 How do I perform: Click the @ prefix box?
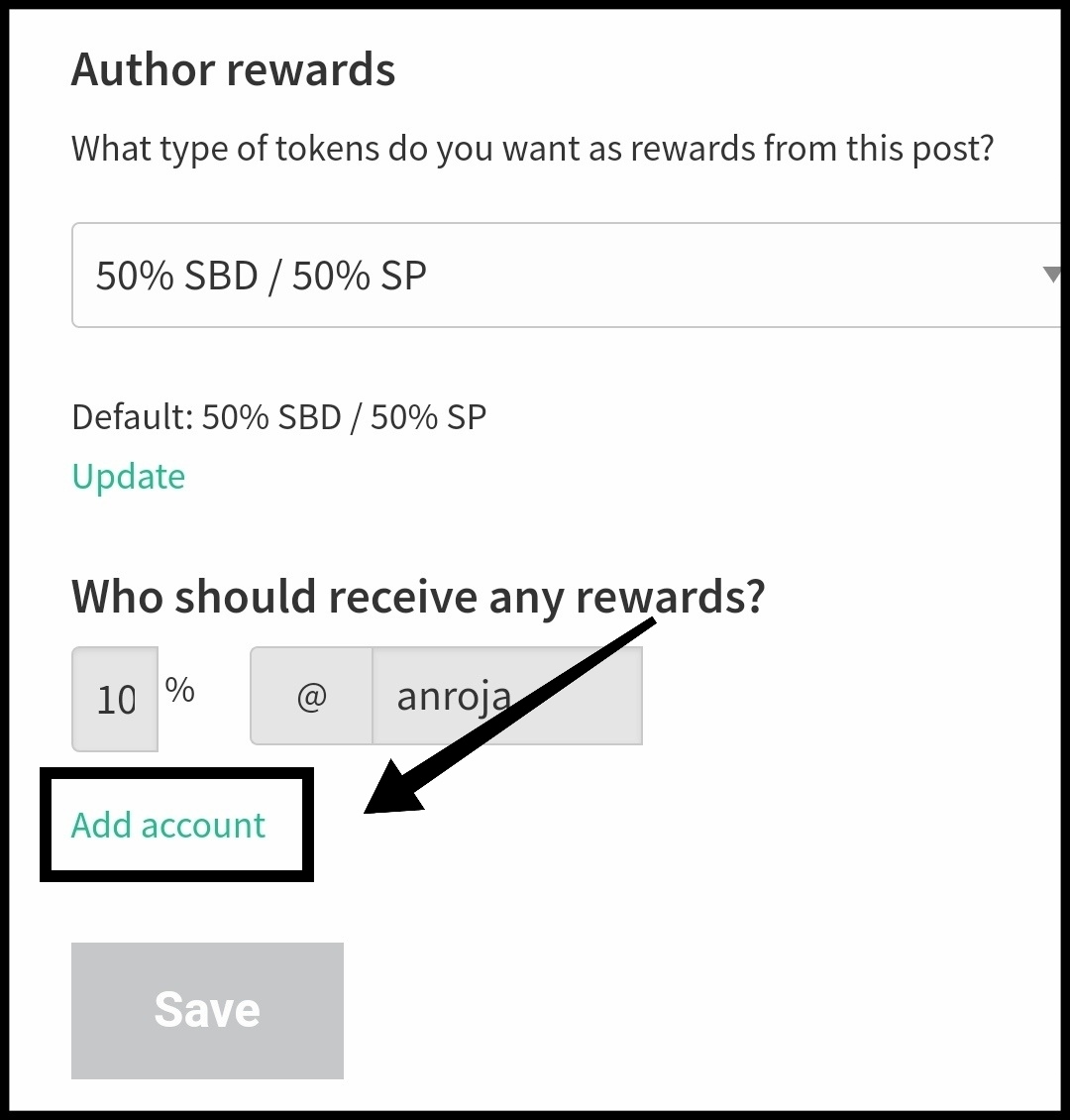[x=311, y=696]
